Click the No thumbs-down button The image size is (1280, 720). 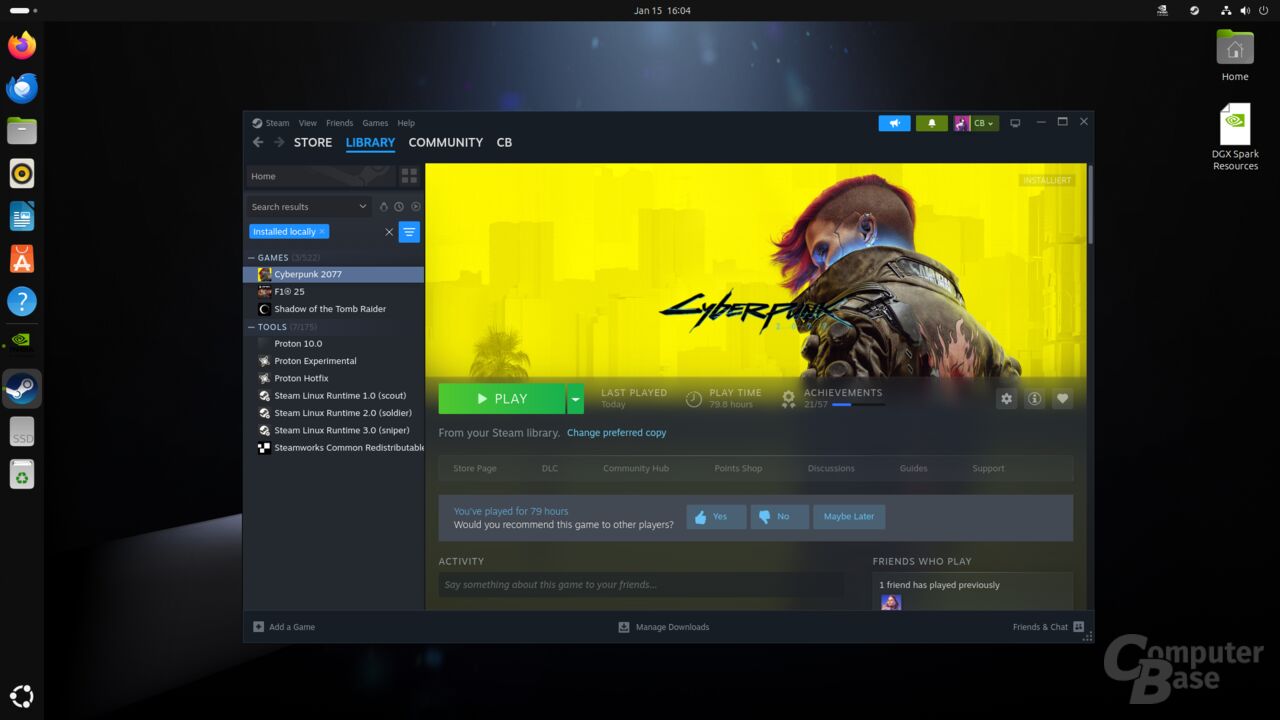780,517
